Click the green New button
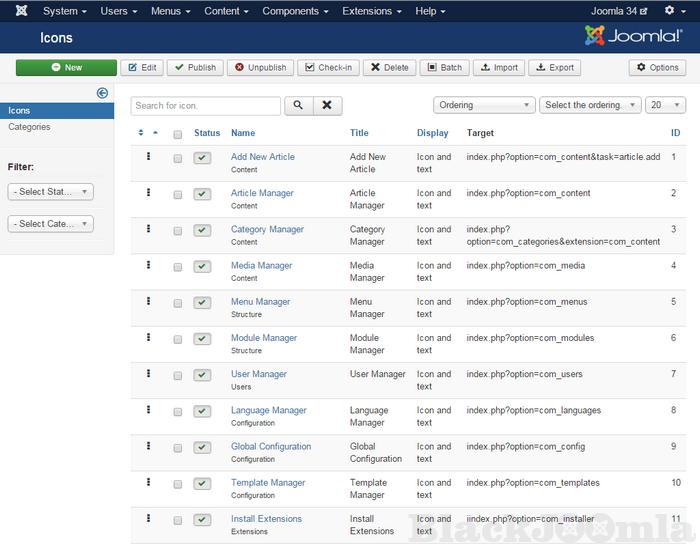This screenshot has width=700, height=548. (66, 68)
